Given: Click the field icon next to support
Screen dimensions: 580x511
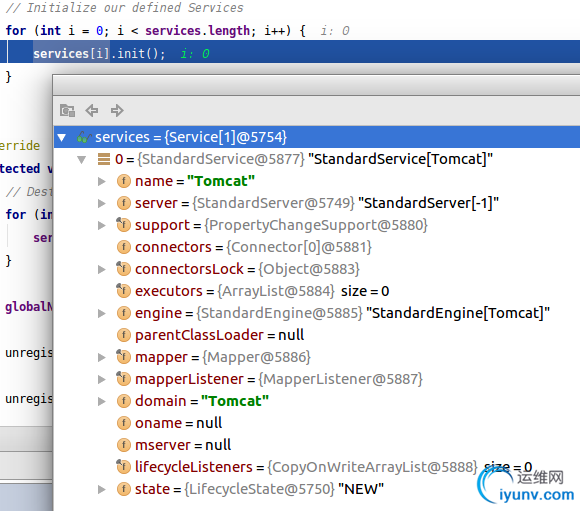Looking at the screenshot, I should [x=124, y=225].
